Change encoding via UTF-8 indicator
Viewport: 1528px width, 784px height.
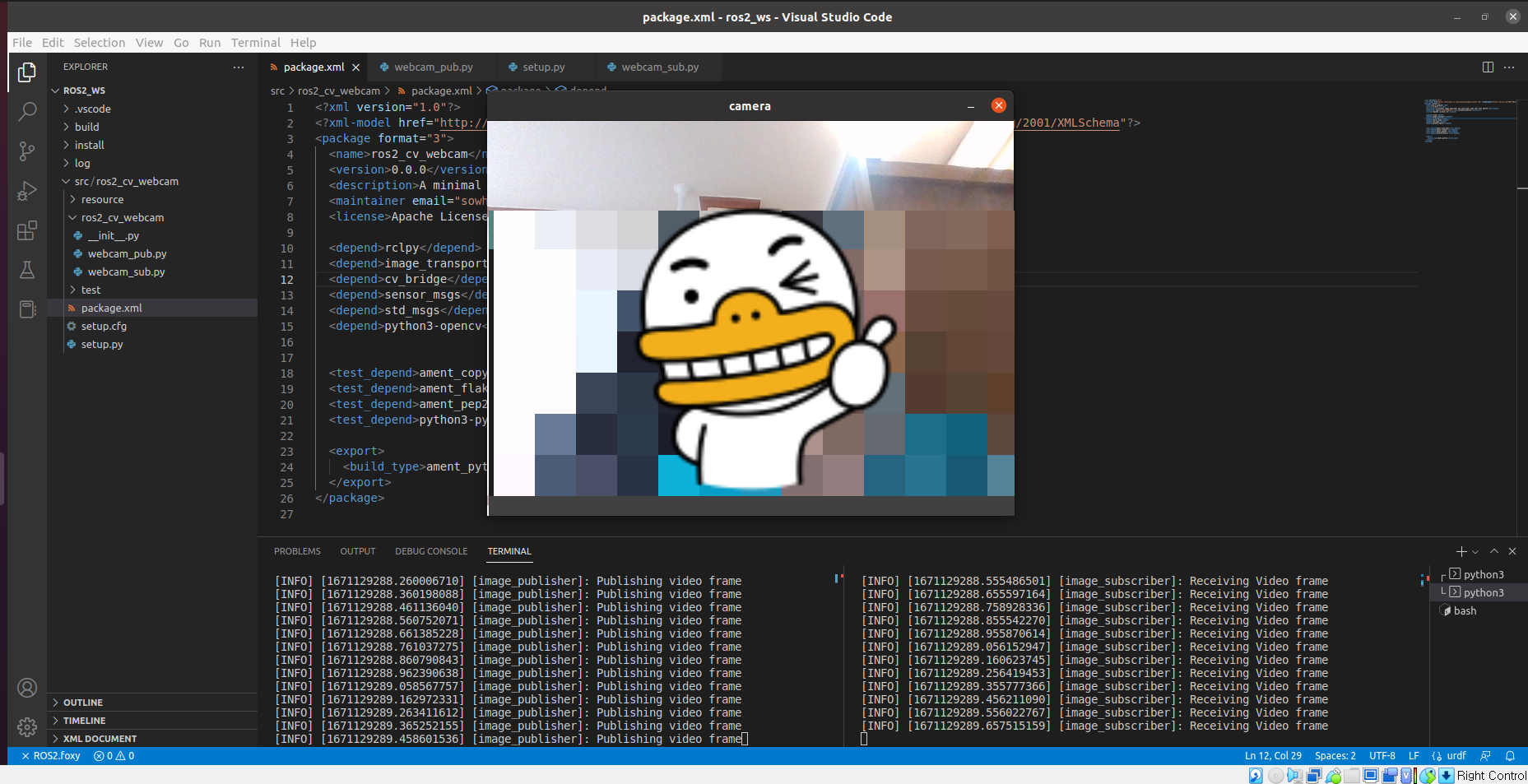point(1382,756)
